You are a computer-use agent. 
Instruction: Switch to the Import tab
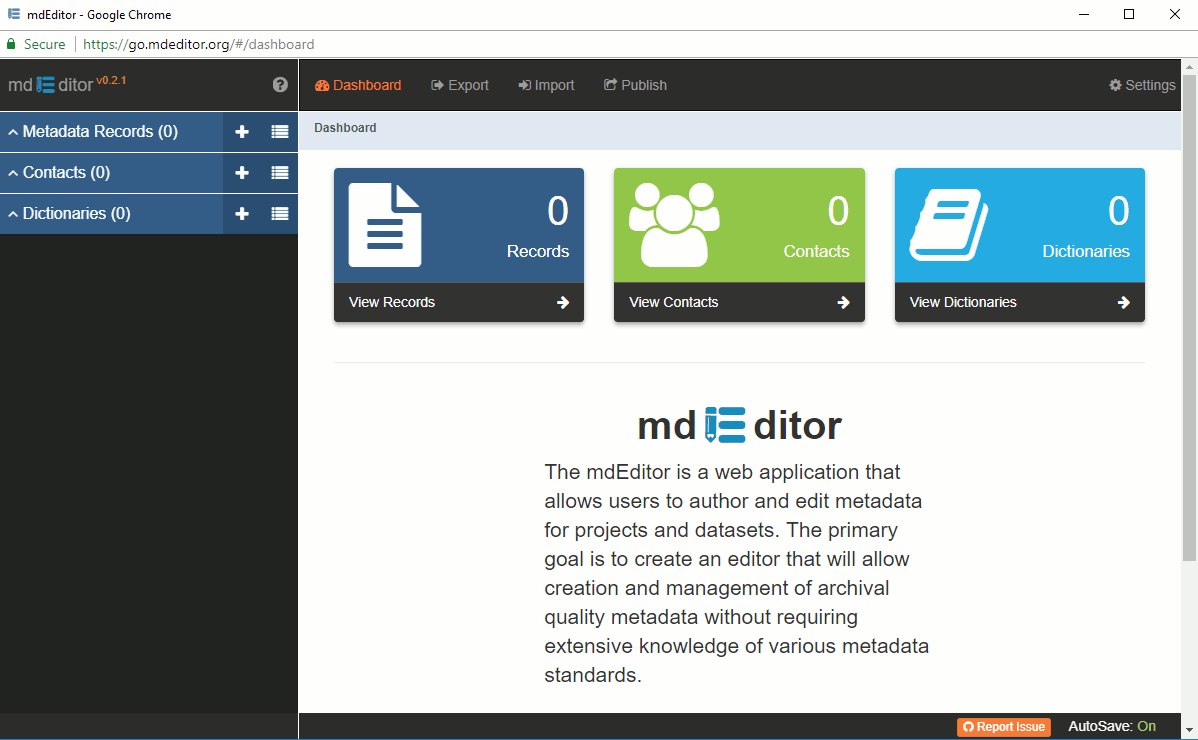(x=546, y=86)
